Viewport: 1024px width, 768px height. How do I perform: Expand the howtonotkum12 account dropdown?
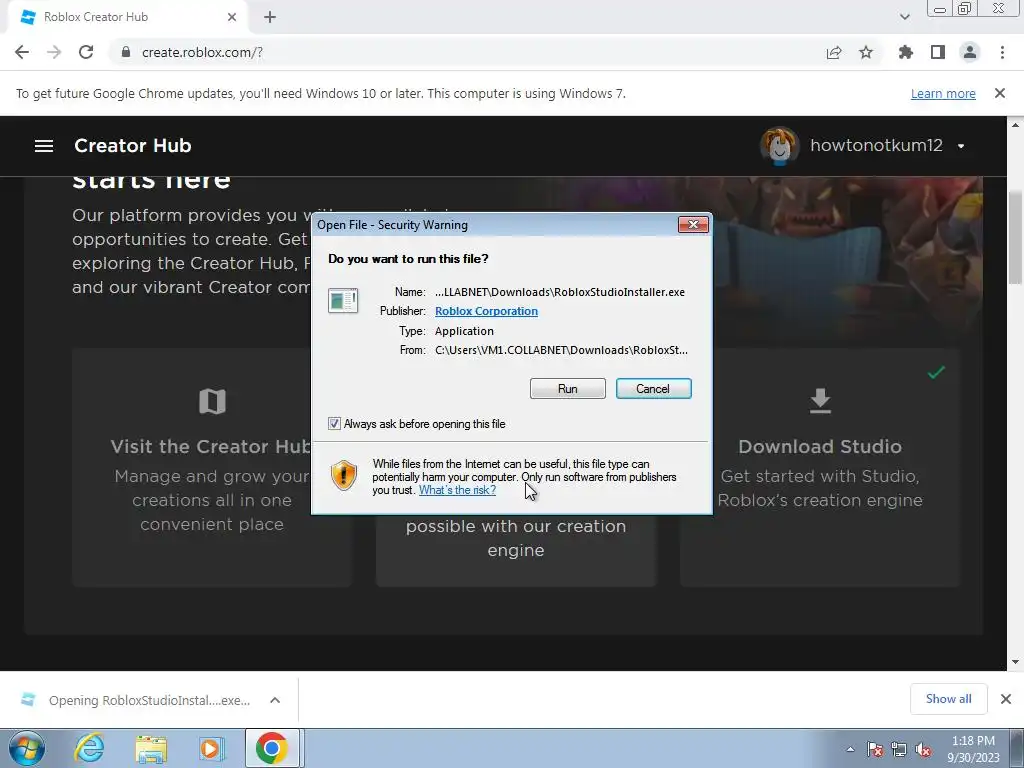(961, 146)
